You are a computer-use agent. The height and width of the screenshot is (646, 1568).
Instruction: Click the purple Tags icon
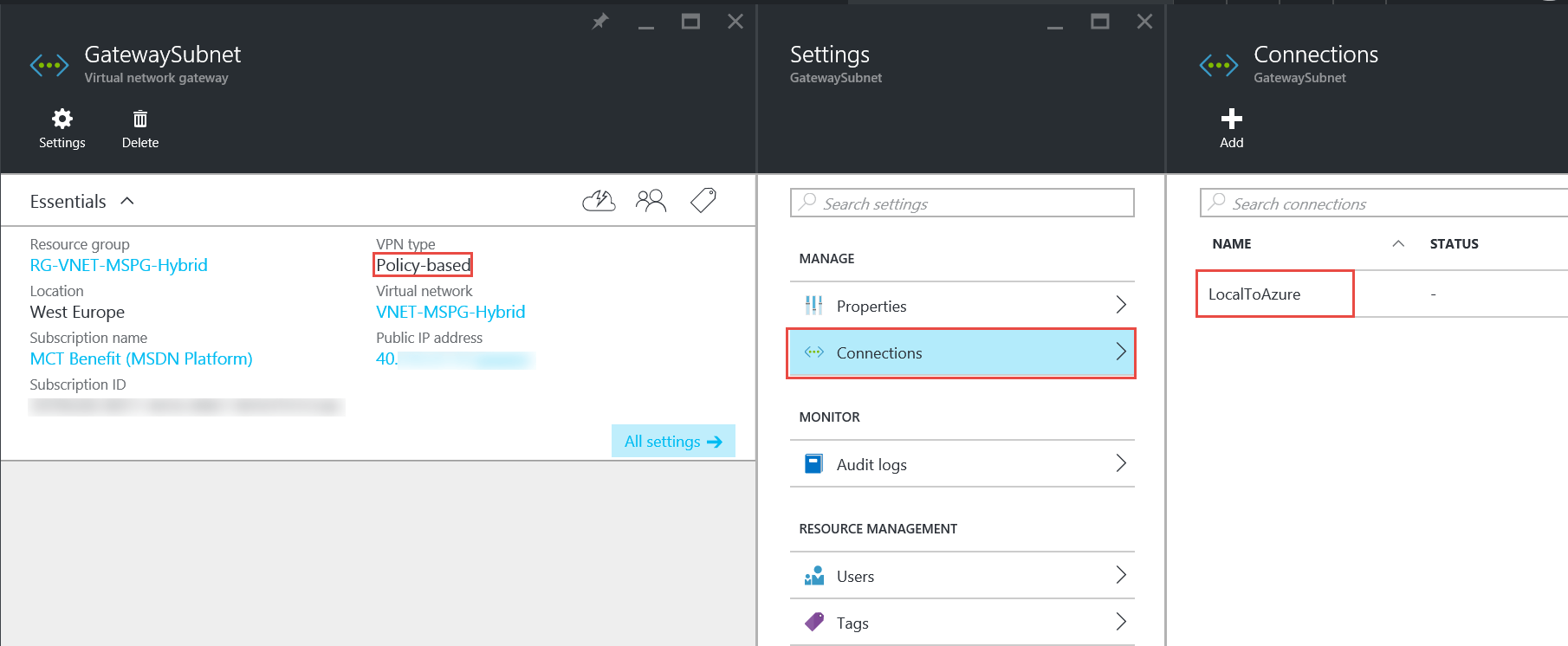813,622
